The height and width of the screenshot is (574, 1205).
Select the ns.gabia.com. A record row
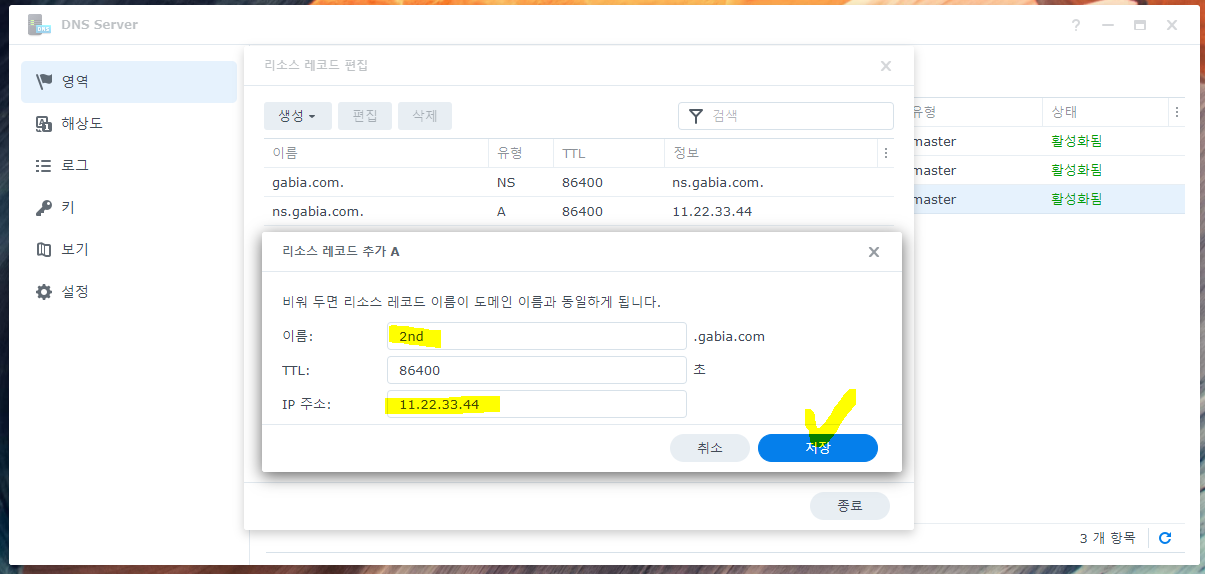pos(579,212)
